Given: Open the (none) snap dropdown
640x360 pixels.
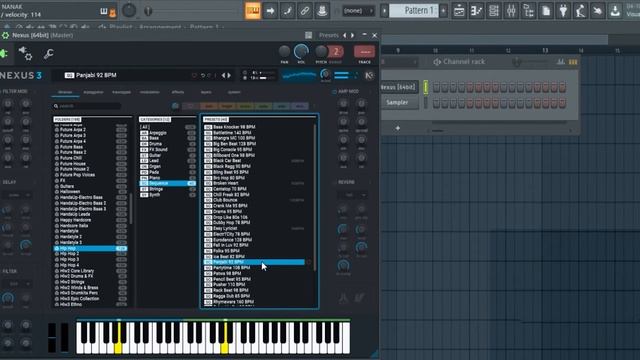Looking at the screenshot, I should (x=358, y=11).
